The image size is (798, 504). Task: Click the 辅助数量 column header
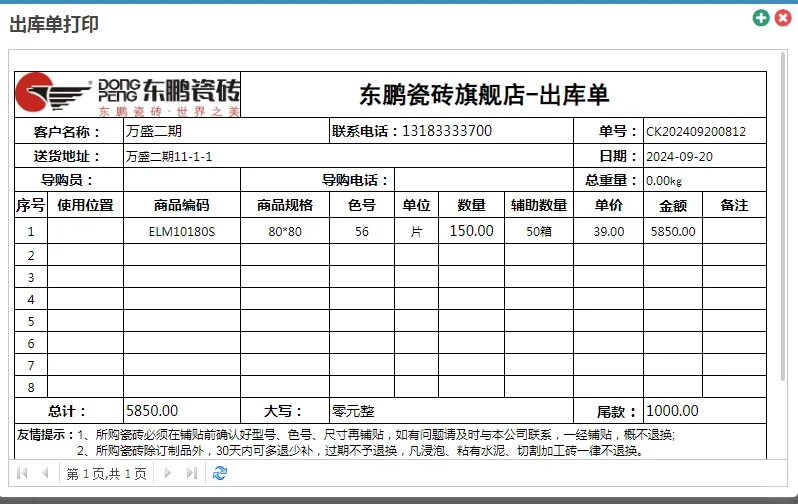coord(539,205)
